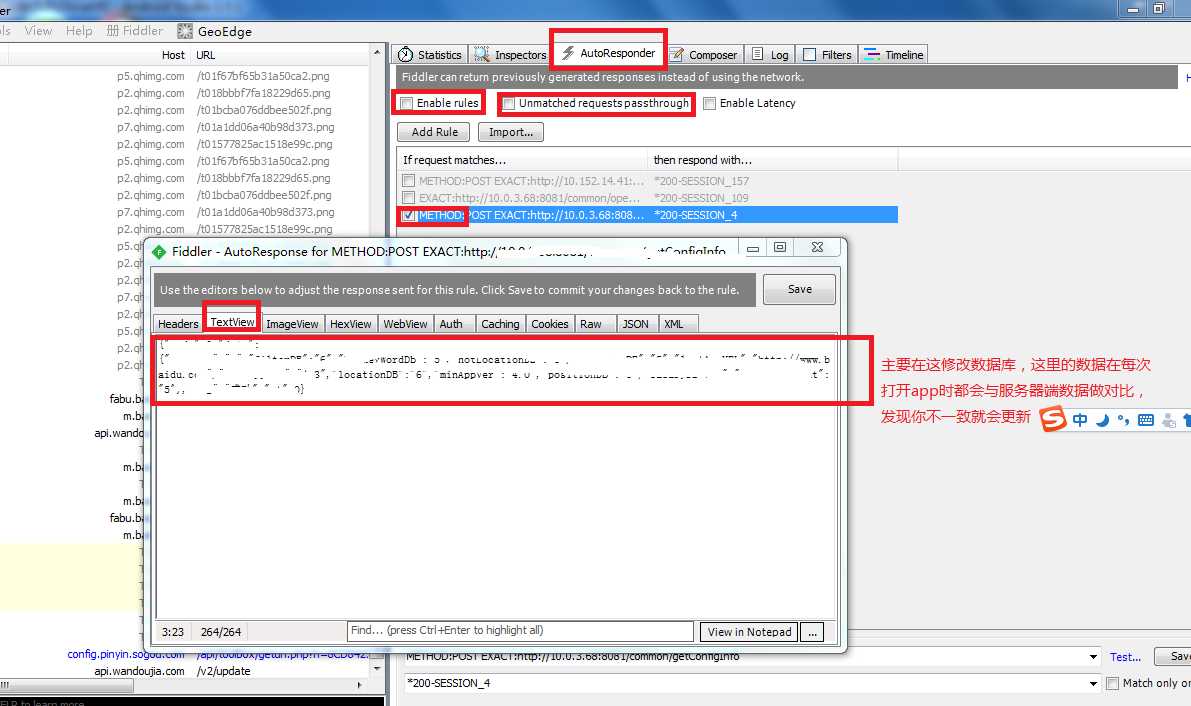Open the Sogou soft keyboard icon
The height and width of the screenshot is (706, 1191).
click(1146, 420)
